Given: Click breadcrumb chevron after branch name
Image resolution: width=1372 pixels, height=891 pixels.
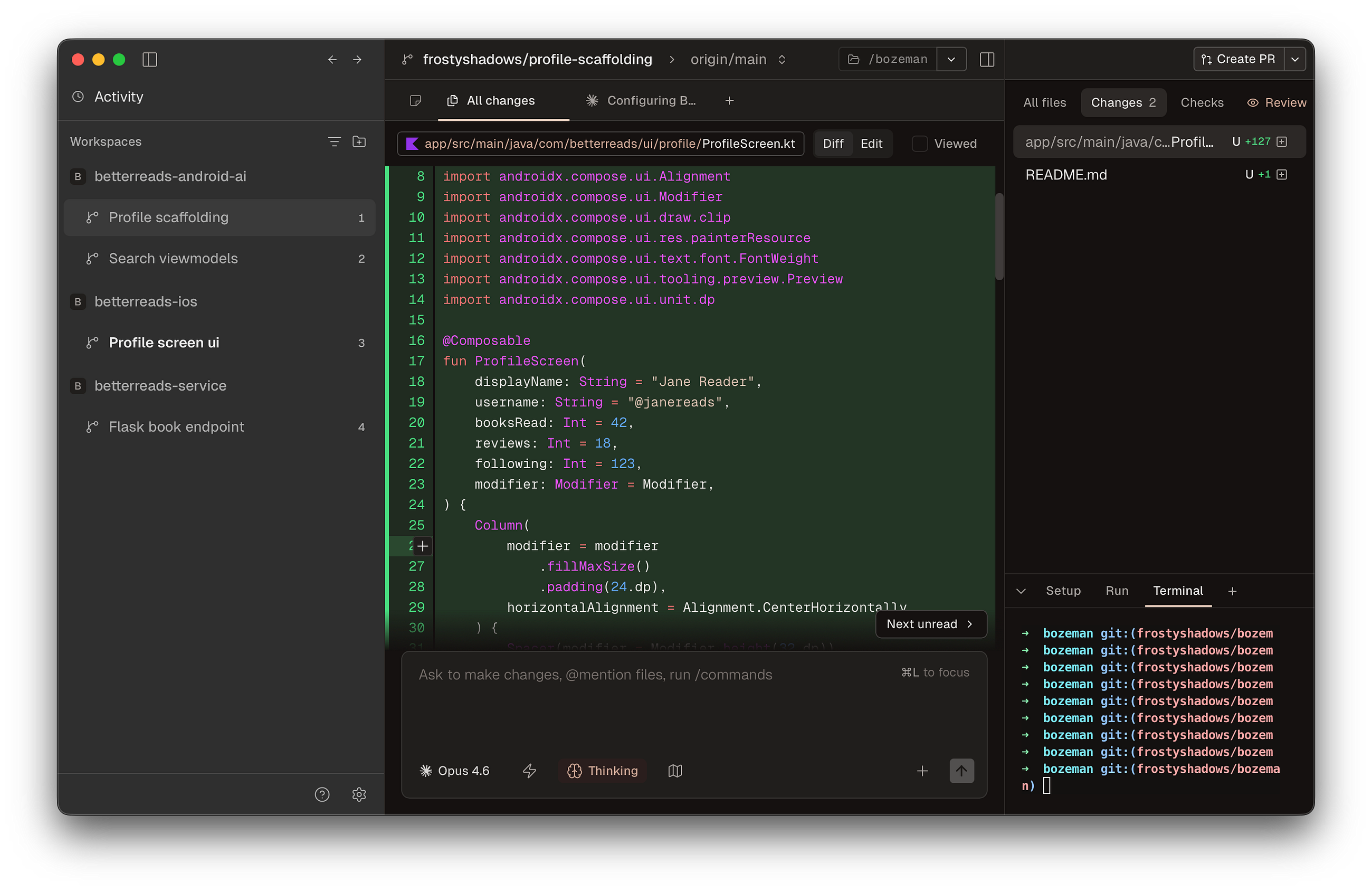Looking at the screenshot, I should pyautogui.click(x=672, y=60).
